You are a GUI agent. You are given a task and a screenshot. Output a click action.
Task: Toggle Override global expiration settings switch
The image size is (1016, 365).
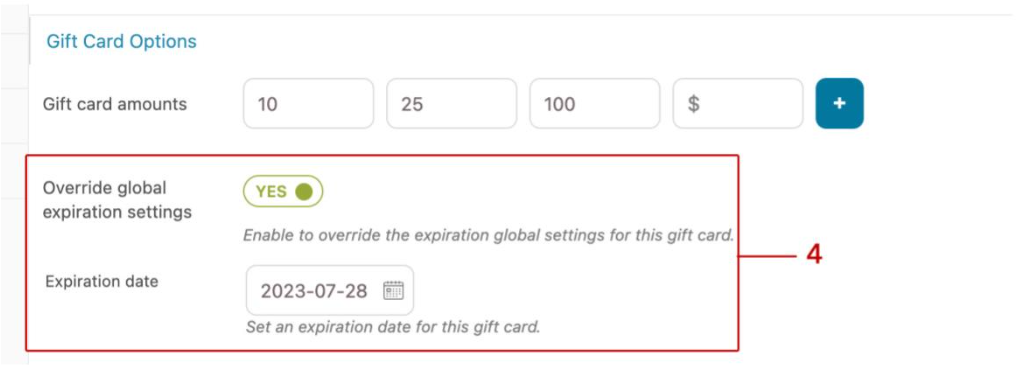283,191
